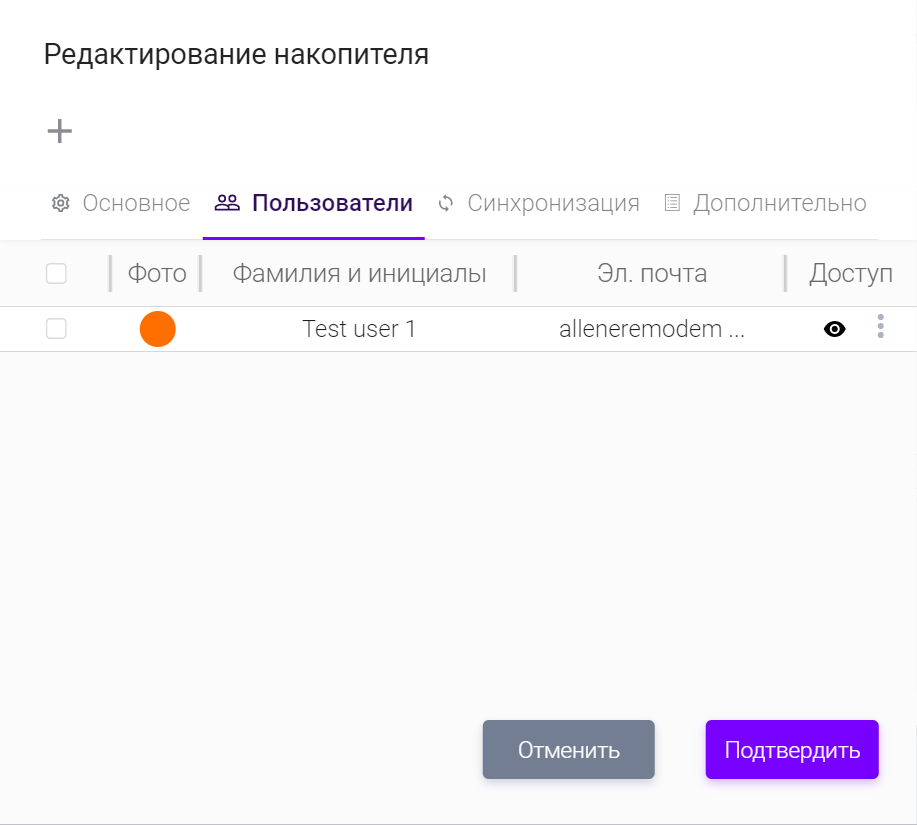The image size is (917, 825).
Task: Click the sync arrows icon beside Синхронизация
Action: click(x=446, y=204)
